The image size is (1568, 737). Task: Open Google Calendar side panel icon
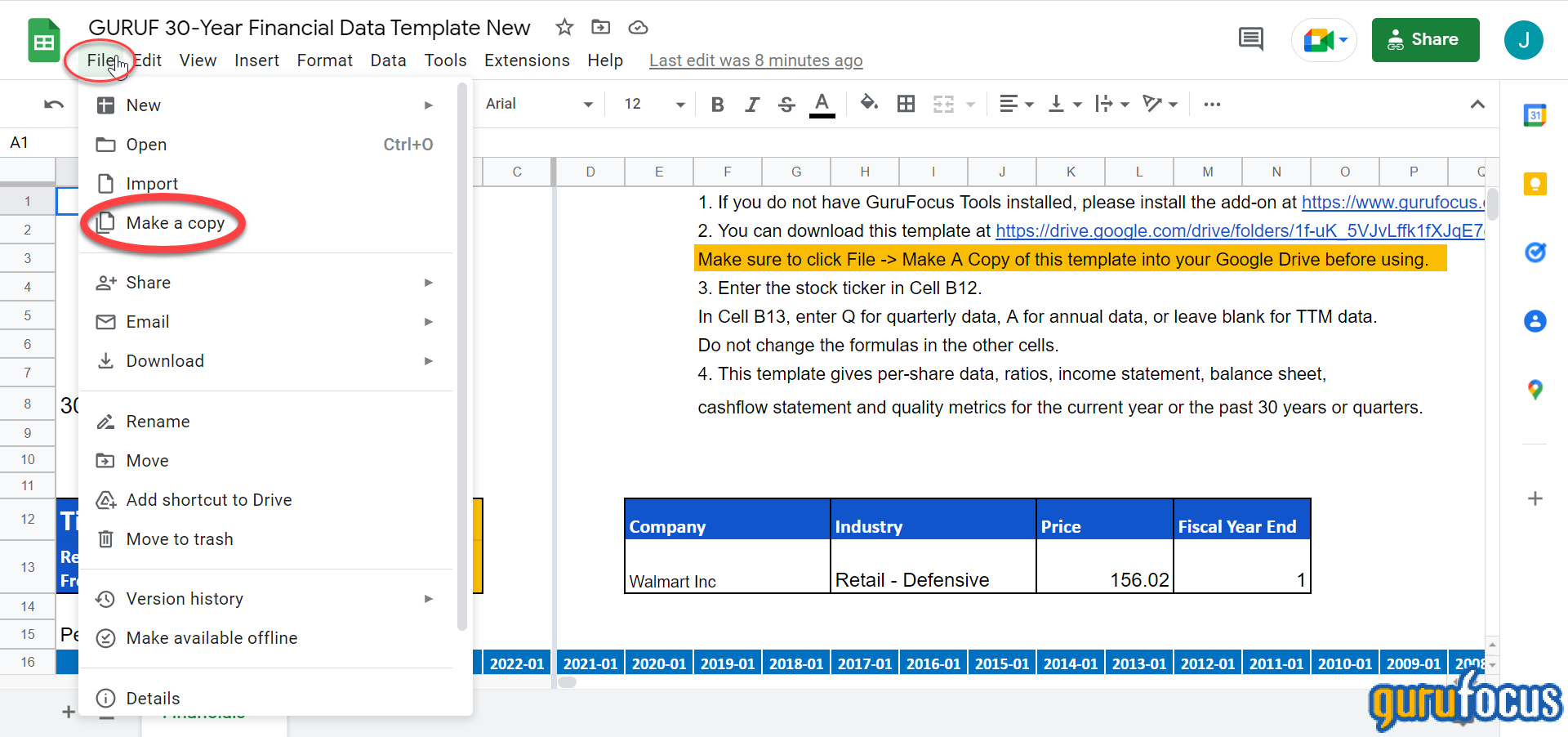pyautogui.click(x=1535, y=115)
